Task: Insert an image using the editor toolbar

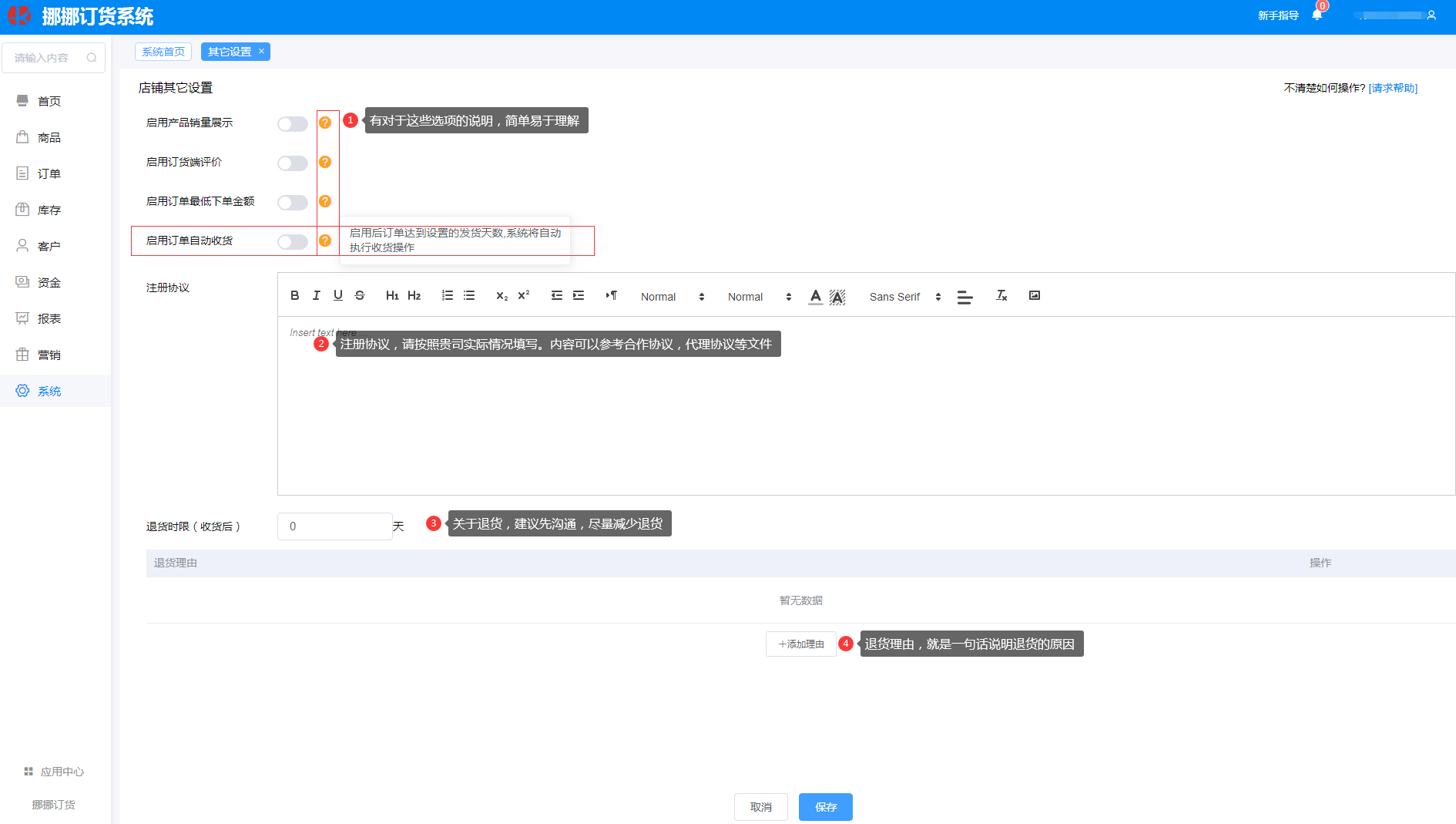Action: tap(1034, 295)
